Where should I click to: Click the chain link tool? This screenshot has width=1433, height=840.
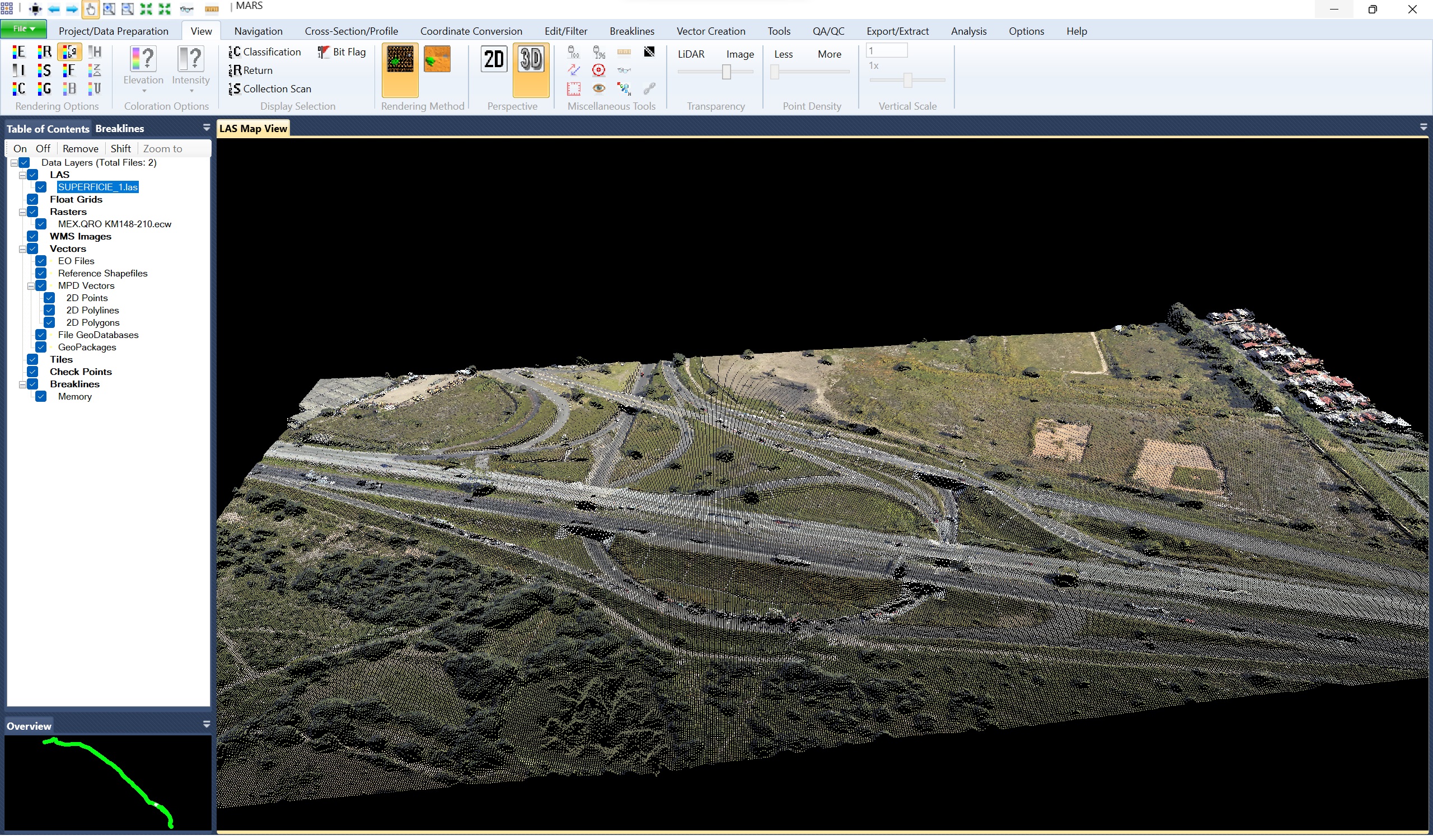pyautogui.click(x=649, y=88)
